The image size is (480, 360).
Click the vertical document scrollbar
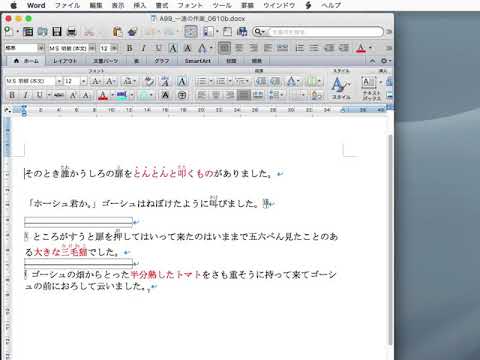390,239
